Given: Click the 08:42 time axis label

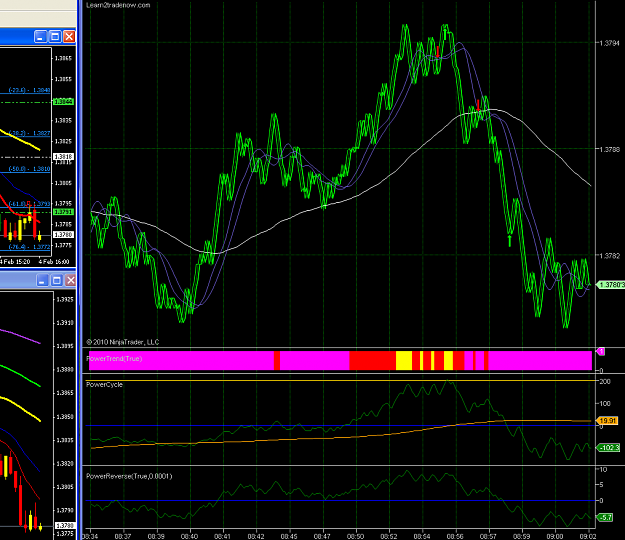Looking at the screenshot, I should pos(256,536).
